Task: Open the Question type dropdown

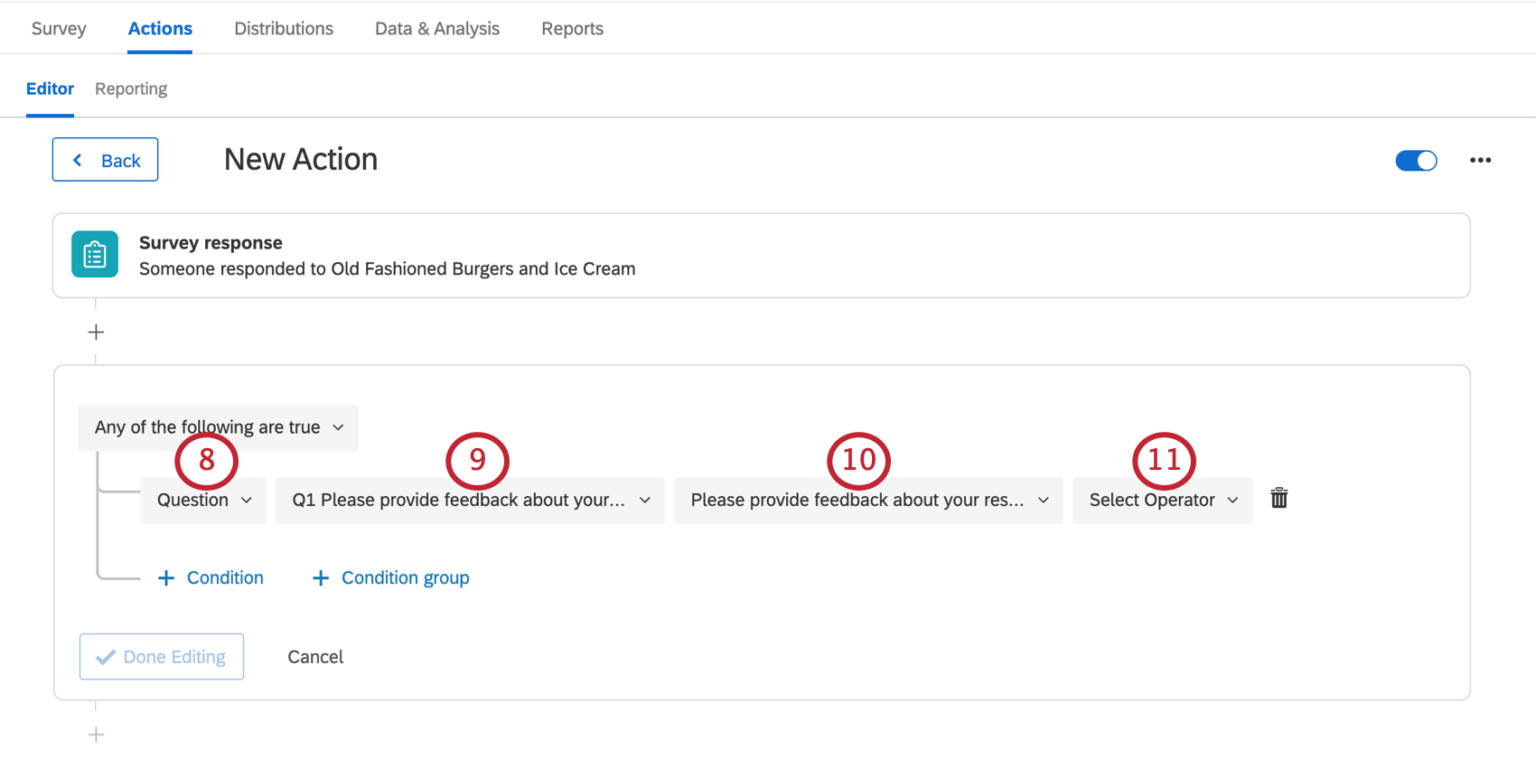Action: (204, 500)
